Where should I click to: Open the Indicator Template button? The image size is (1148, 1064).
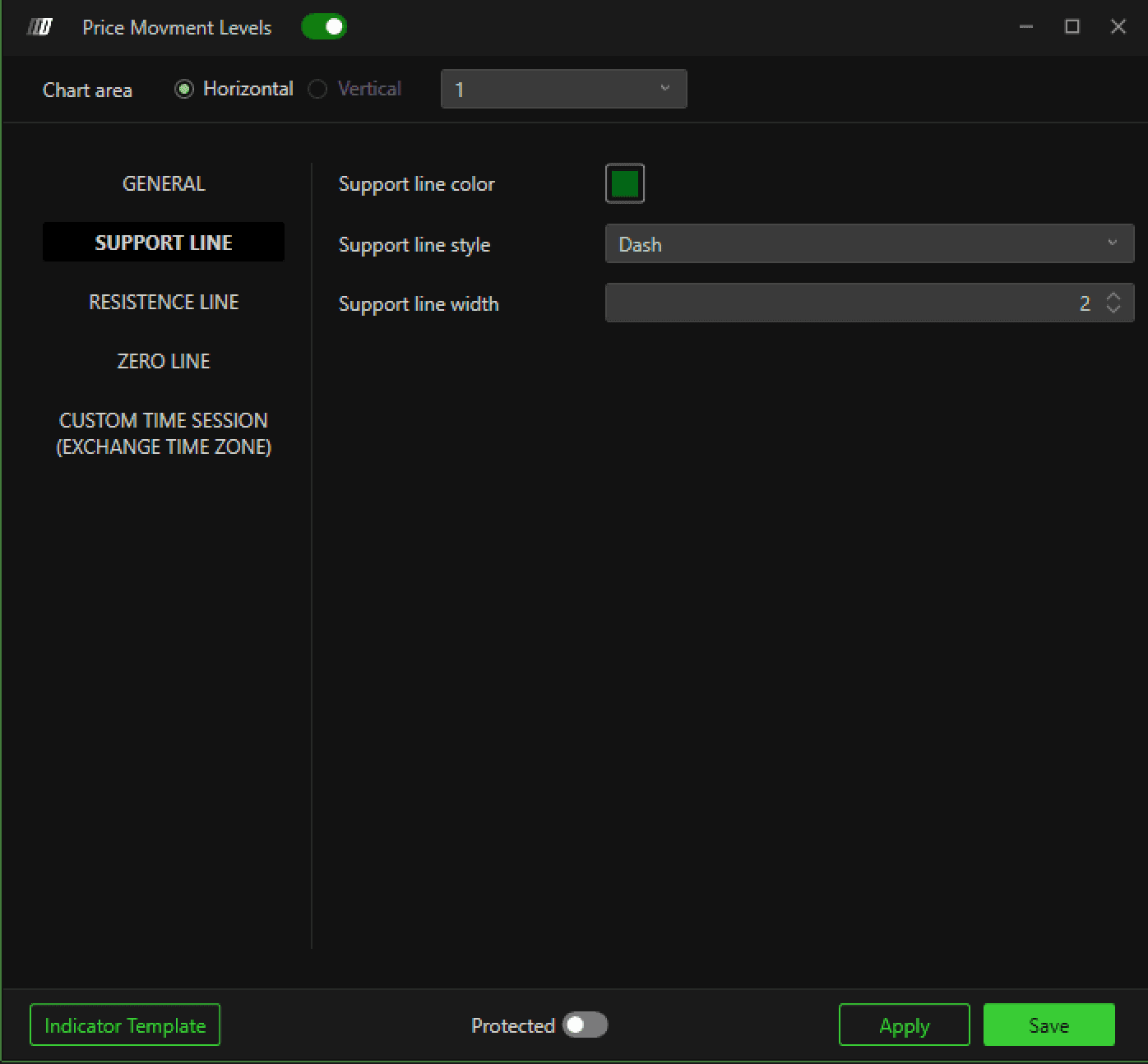(x=125, y=1025)
